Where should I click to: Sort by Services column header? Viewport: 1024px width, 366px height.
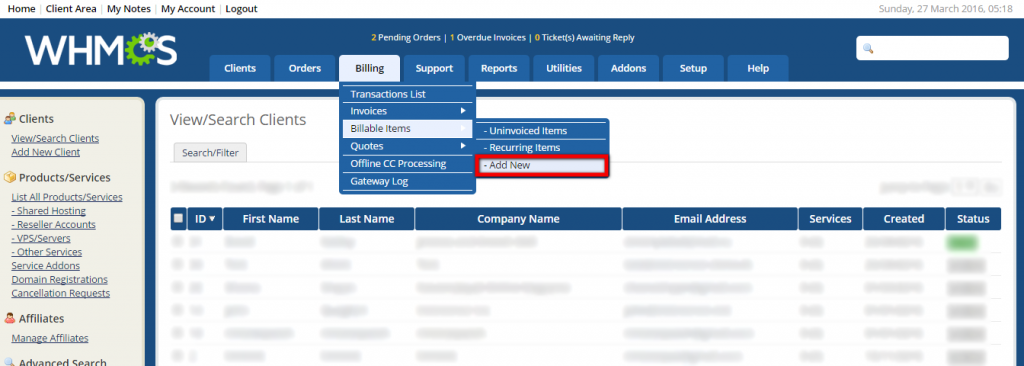[x=830, y=219]
